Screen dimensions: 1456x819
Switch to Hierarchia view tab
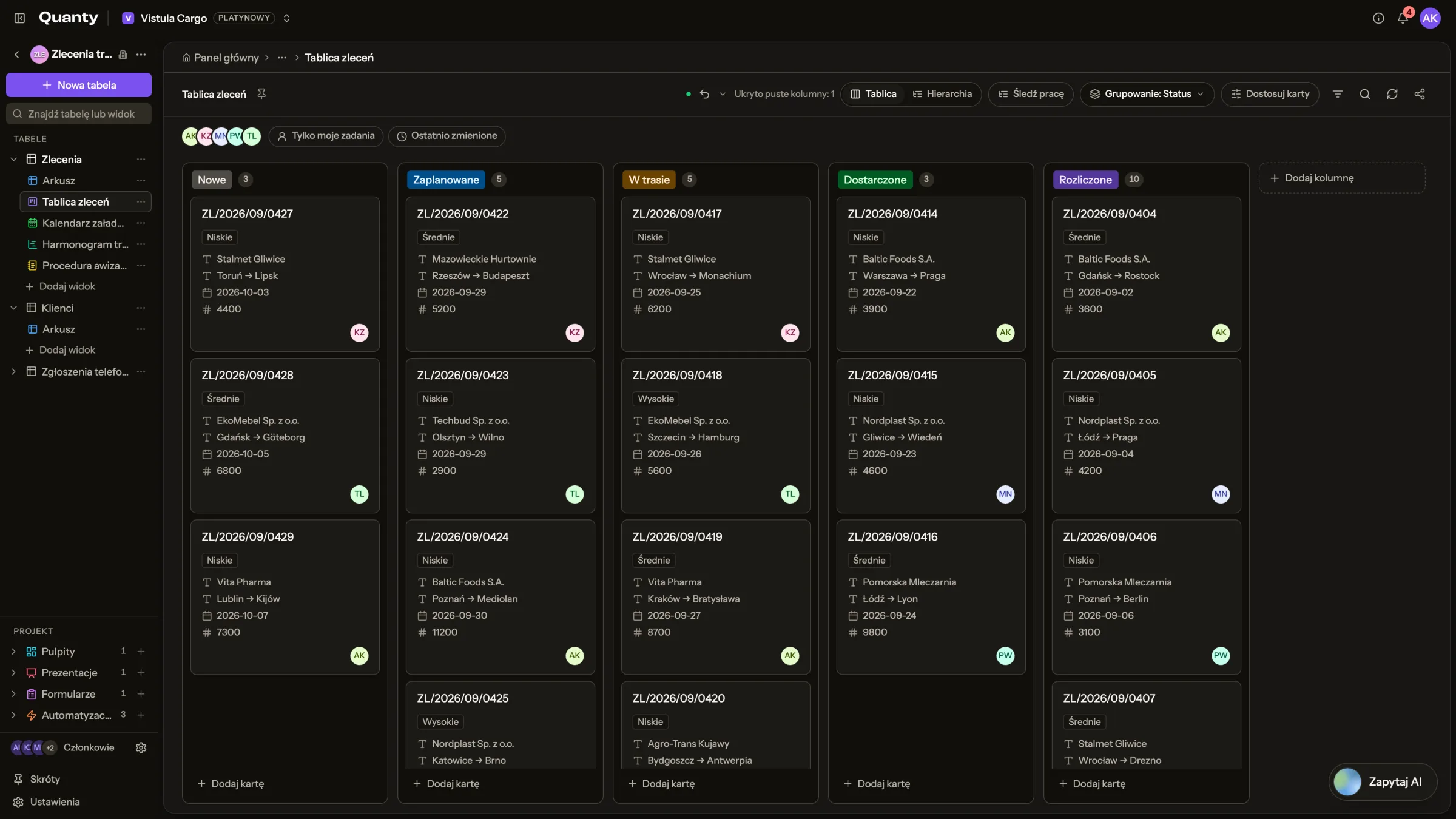(x=942, y=94)
